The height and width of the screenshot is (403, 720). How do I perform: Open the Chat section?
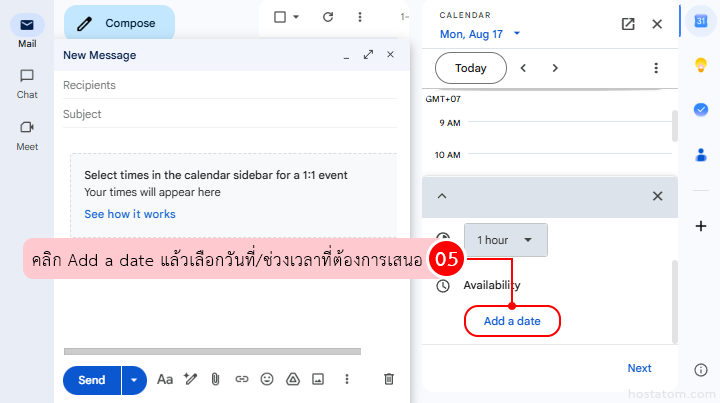27,84
